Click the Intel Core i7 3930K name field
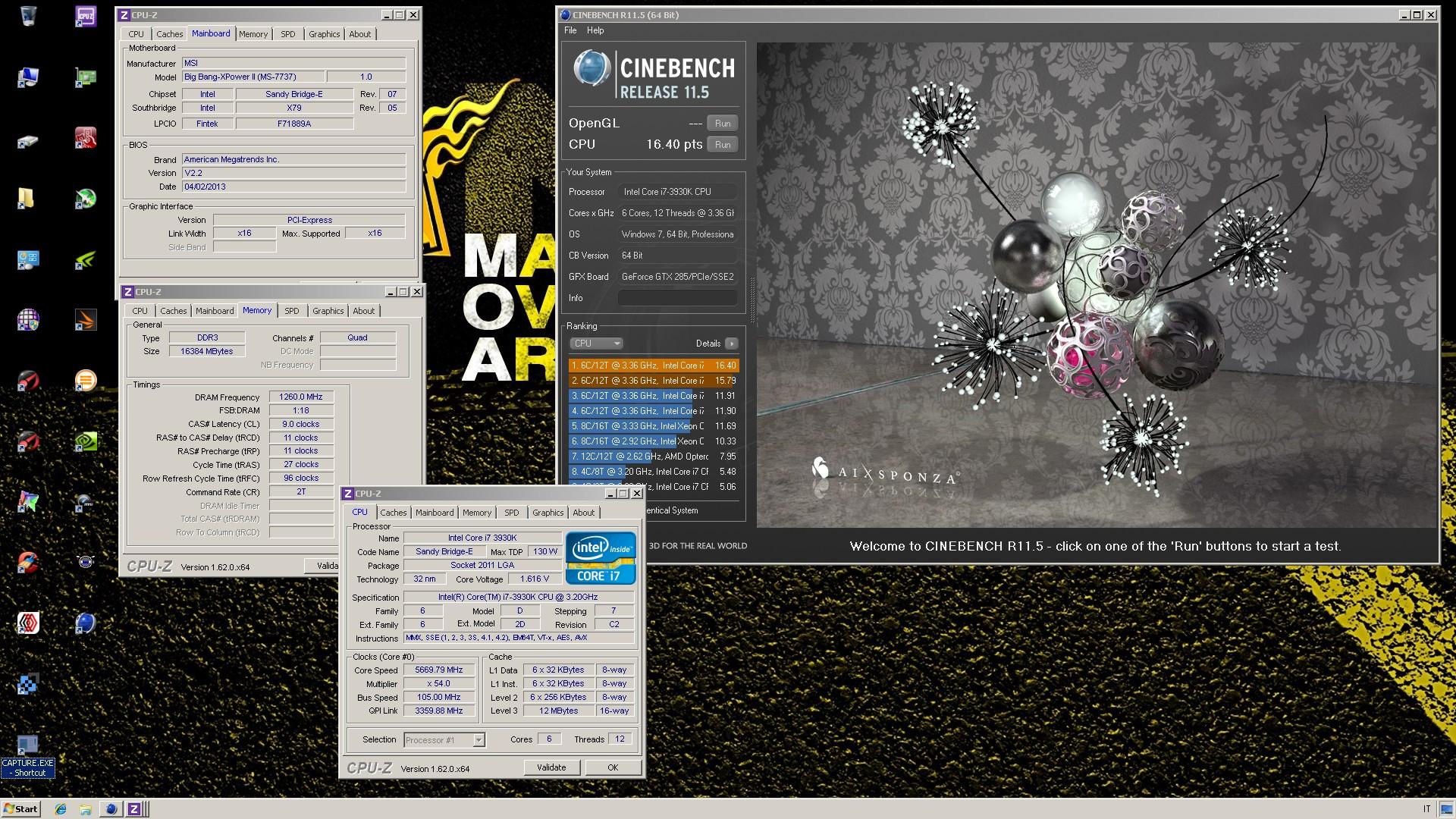The image size is (1456, 819). click(x=482, y=538)
